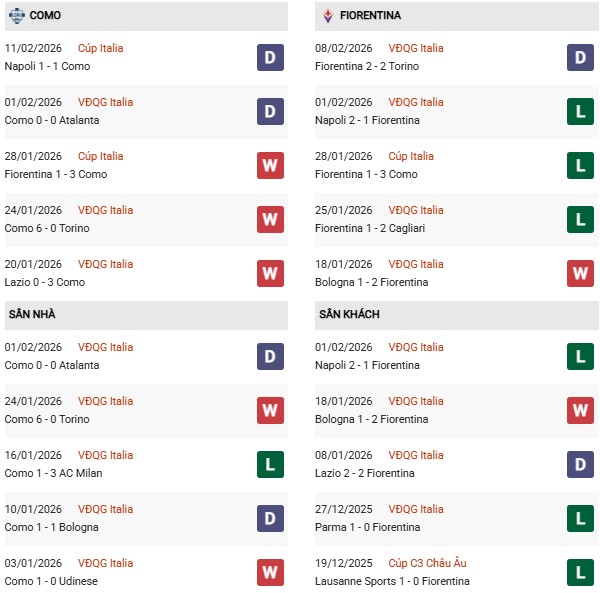Select the SÂN NHÀ section header
Image resolution: width=600 pixels, height=593 pixels.
33,314
